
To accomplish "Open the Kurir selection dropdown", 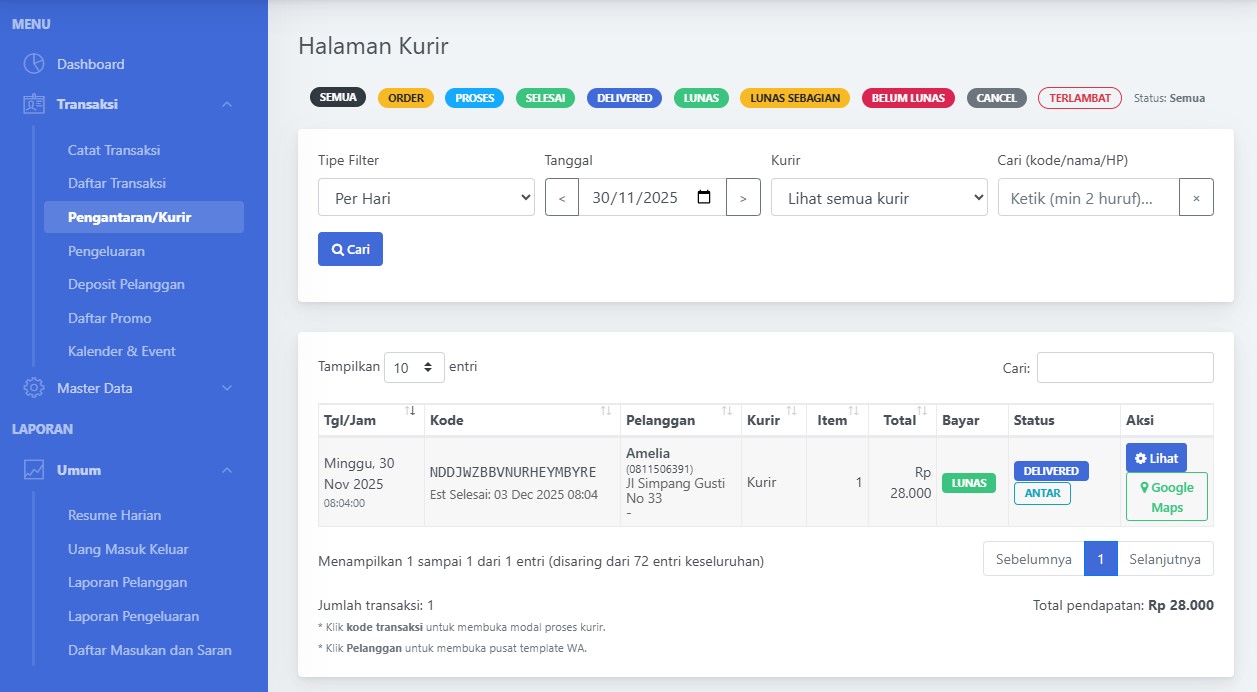I will (879, 198).
